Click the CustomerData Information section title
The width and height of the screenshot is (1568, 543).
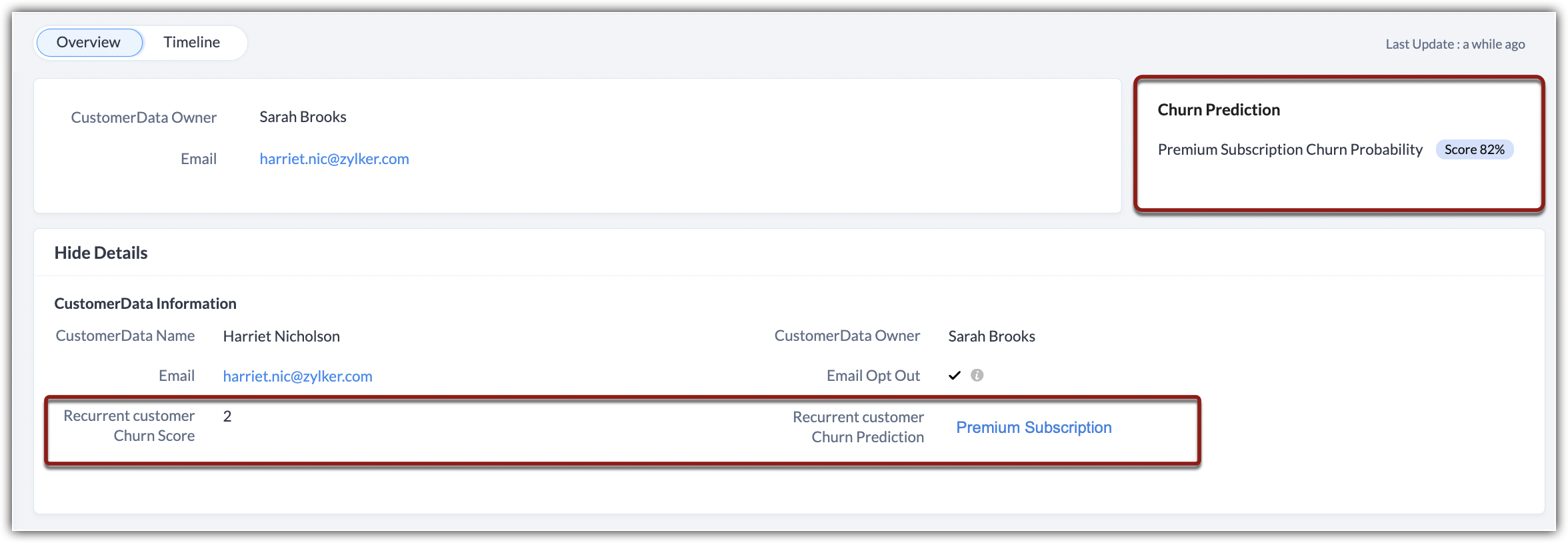[x=145, y=304]
